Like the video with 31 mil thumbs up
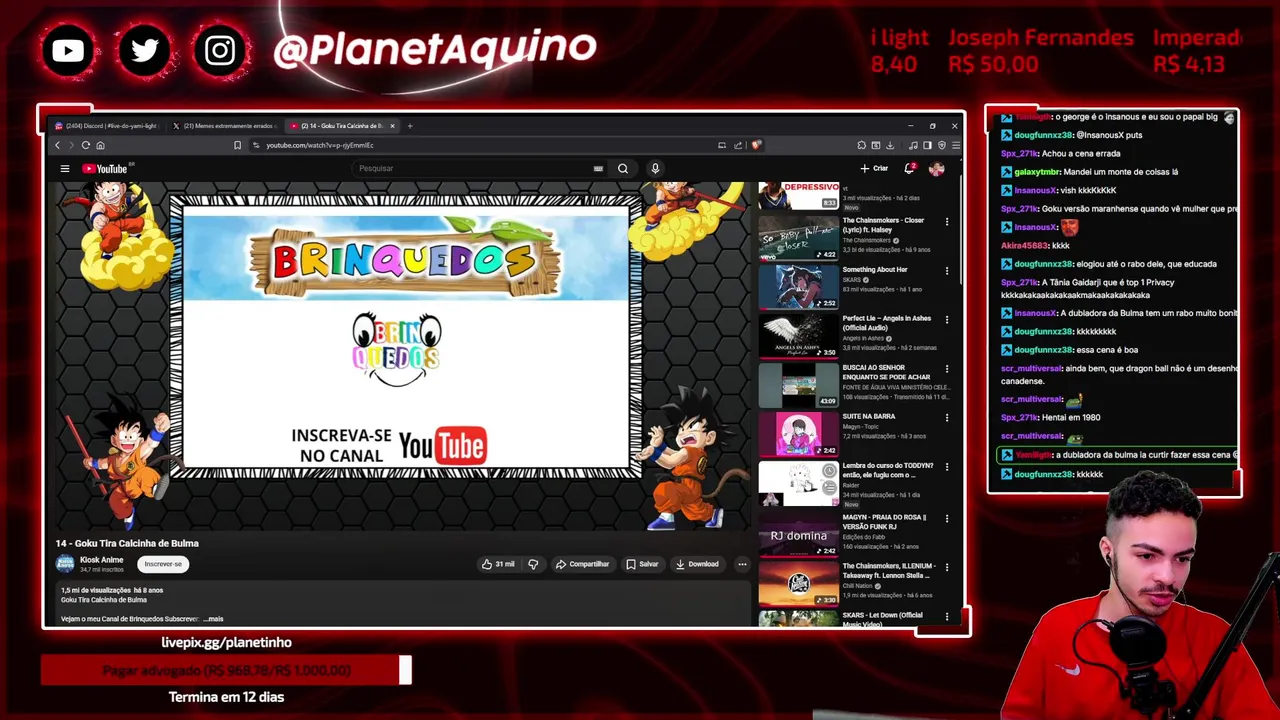The image size is (1280, 720). [x=498, y=564]
